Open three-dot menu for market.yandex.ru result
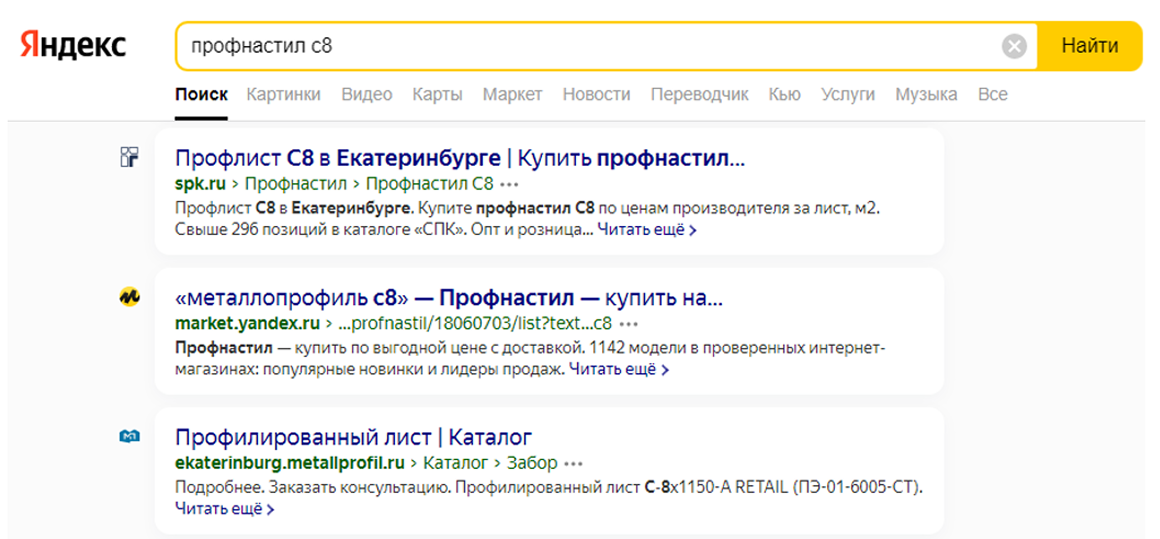The height and width of the screenshot is (539, 1160). point(628,324)
